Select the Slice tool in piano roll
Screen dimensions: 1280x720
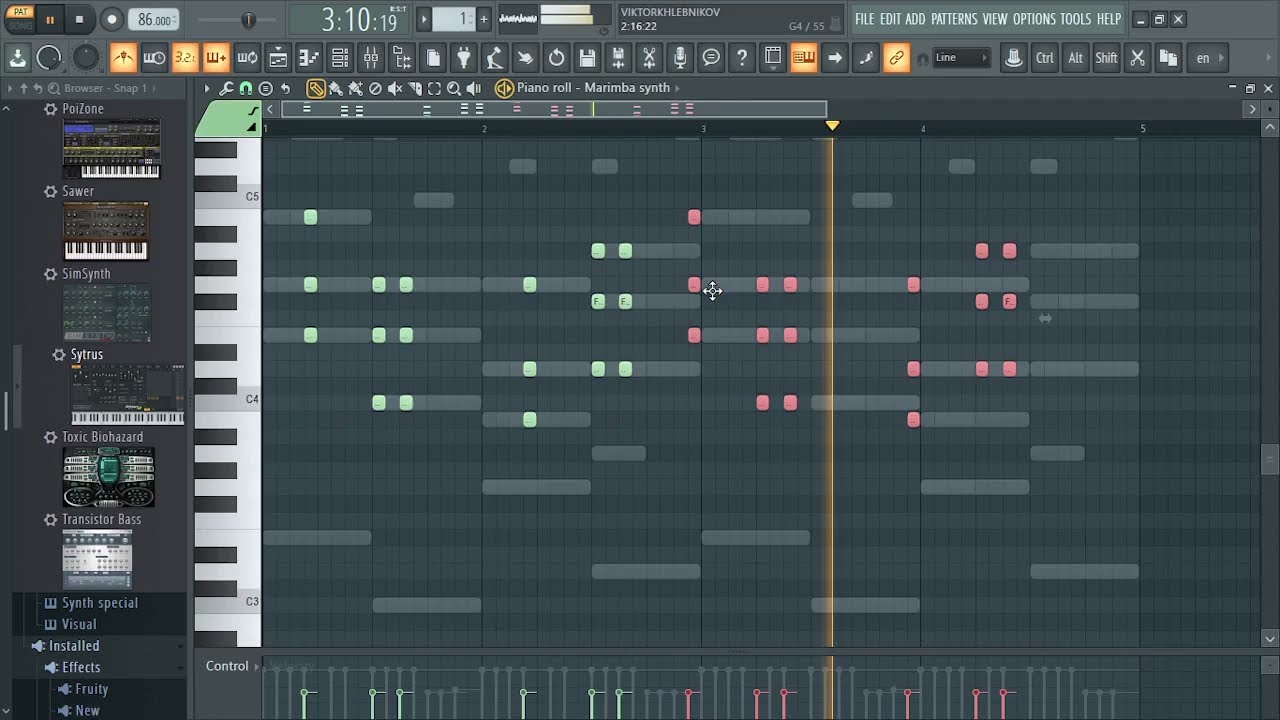click(415, 88)
